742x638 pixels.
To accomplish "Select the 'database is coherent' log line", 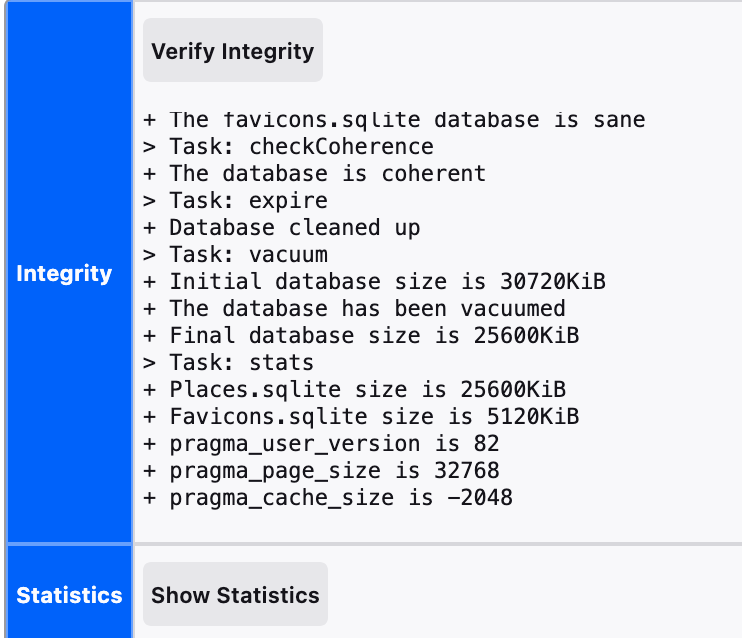I will pyautogui.click(x=314, y=174).
